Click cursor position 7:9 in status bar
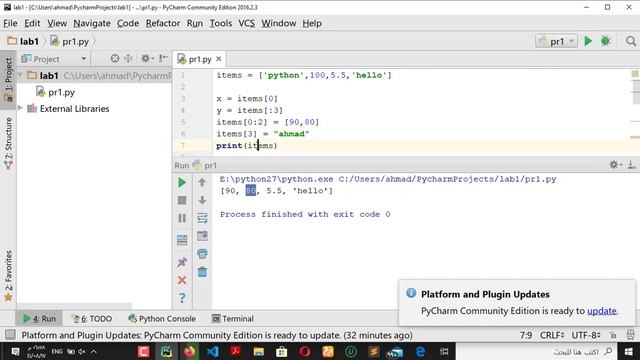This screenshot has width=640, height=360. 526,335
